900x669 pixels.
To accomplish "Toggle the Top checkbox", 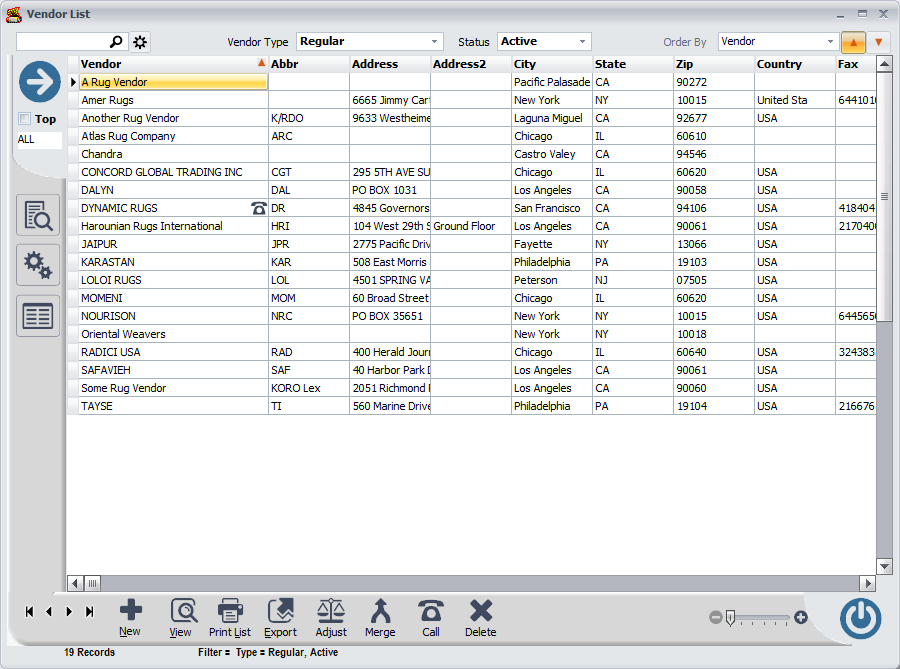I will pyautogui.click(x=25, y=119).
